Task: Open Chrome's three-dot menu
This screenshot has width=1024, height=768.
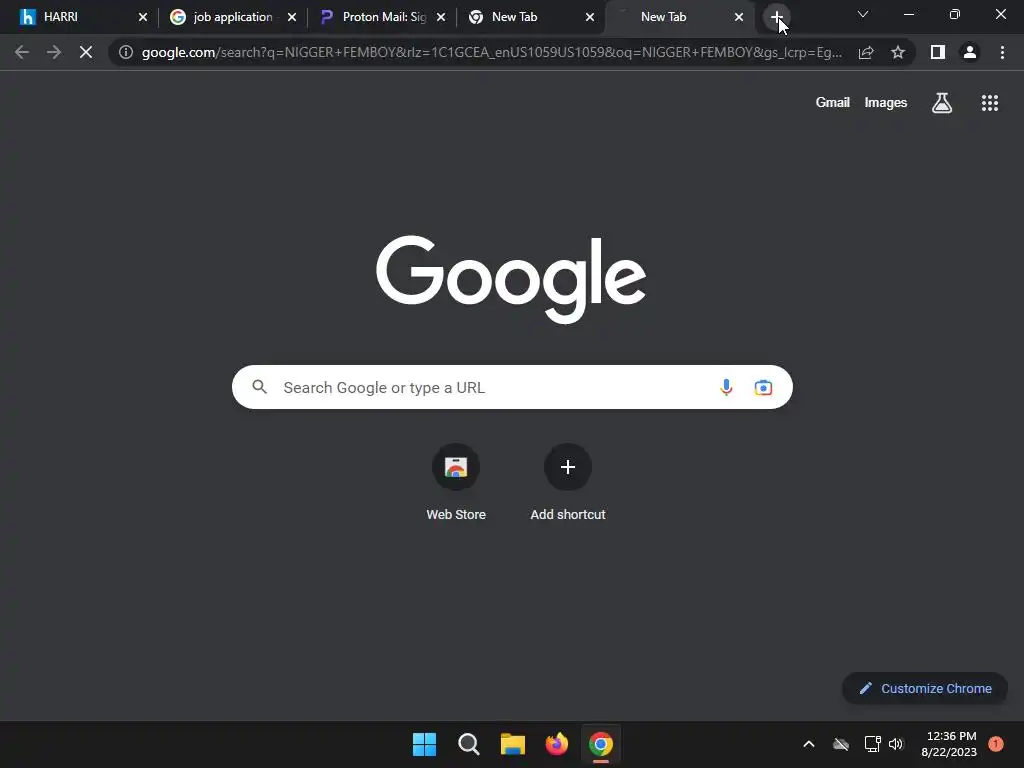Action: [x=1002, y=52]
